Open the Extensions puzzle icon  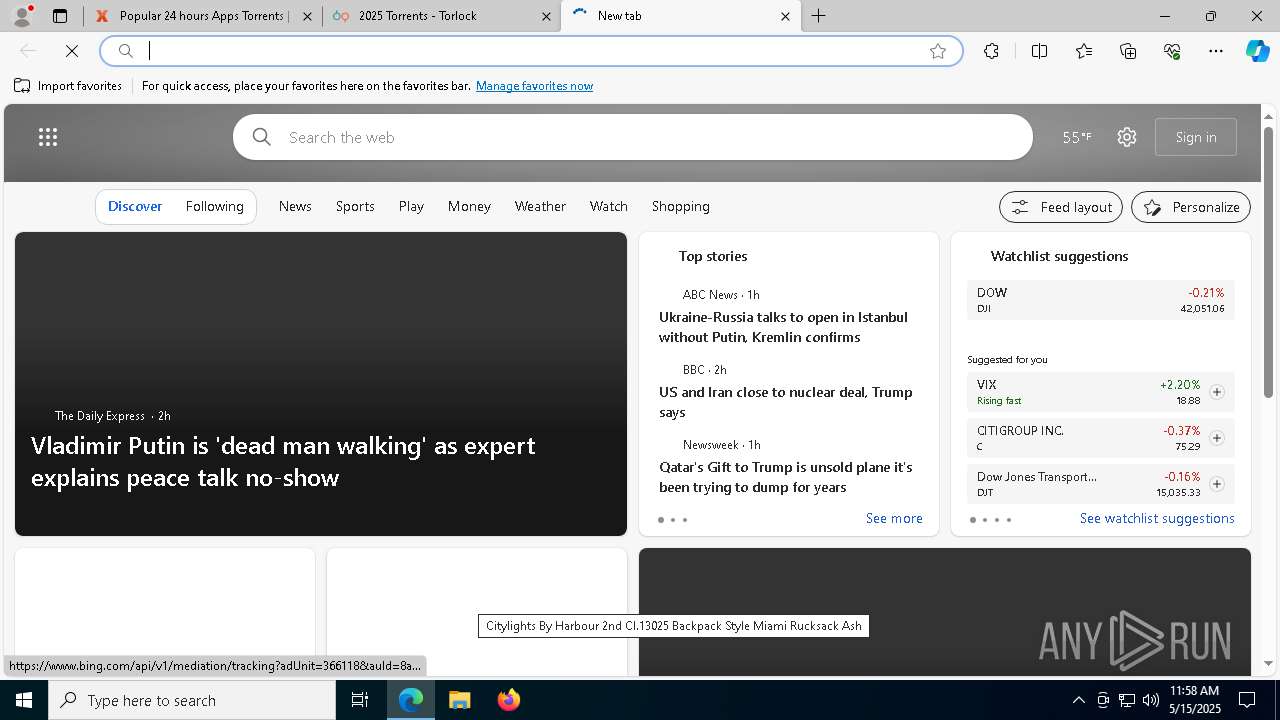point(991,51)
